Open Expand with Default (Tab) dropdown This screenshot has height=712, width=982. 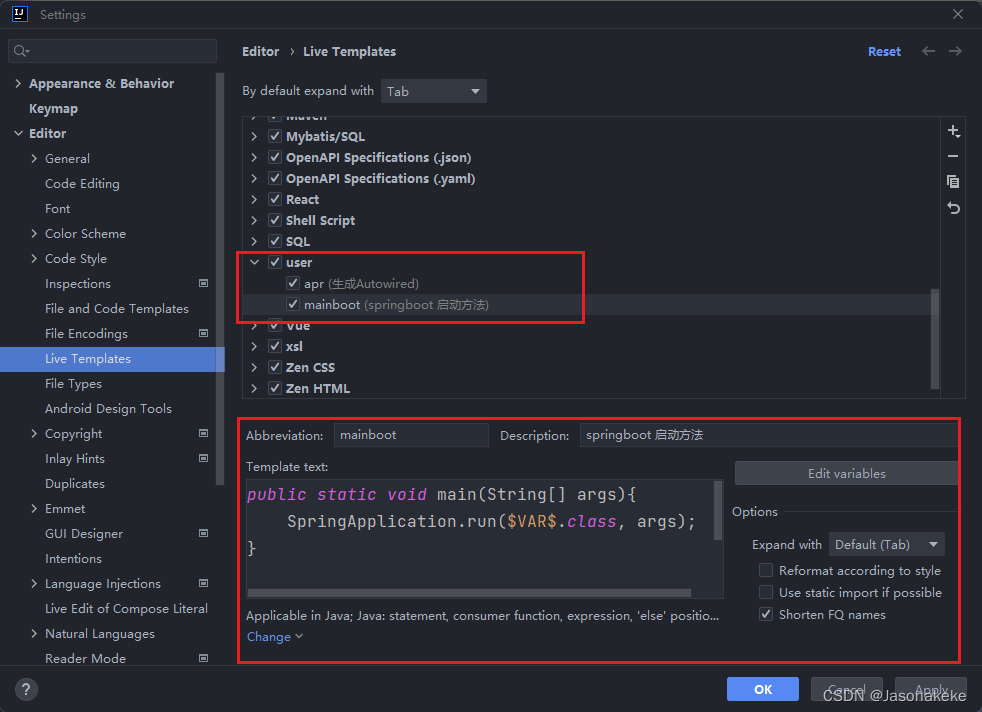[x=886, y=545]
